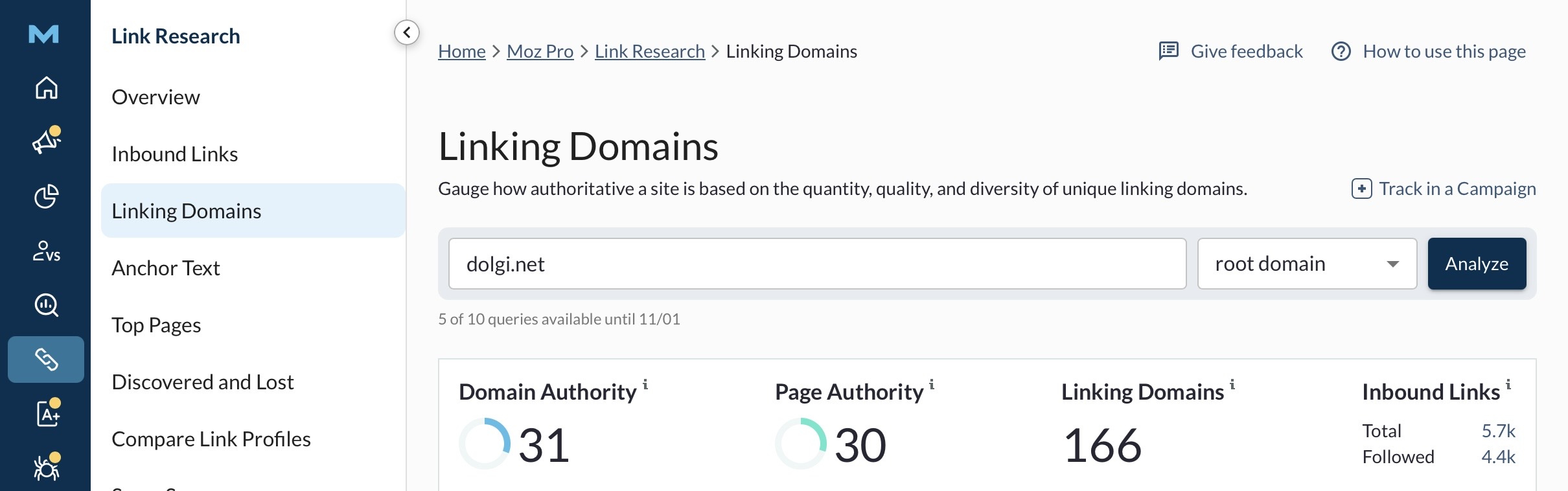Open the A+ page grader icon
1568x491 pixels.
47,413
